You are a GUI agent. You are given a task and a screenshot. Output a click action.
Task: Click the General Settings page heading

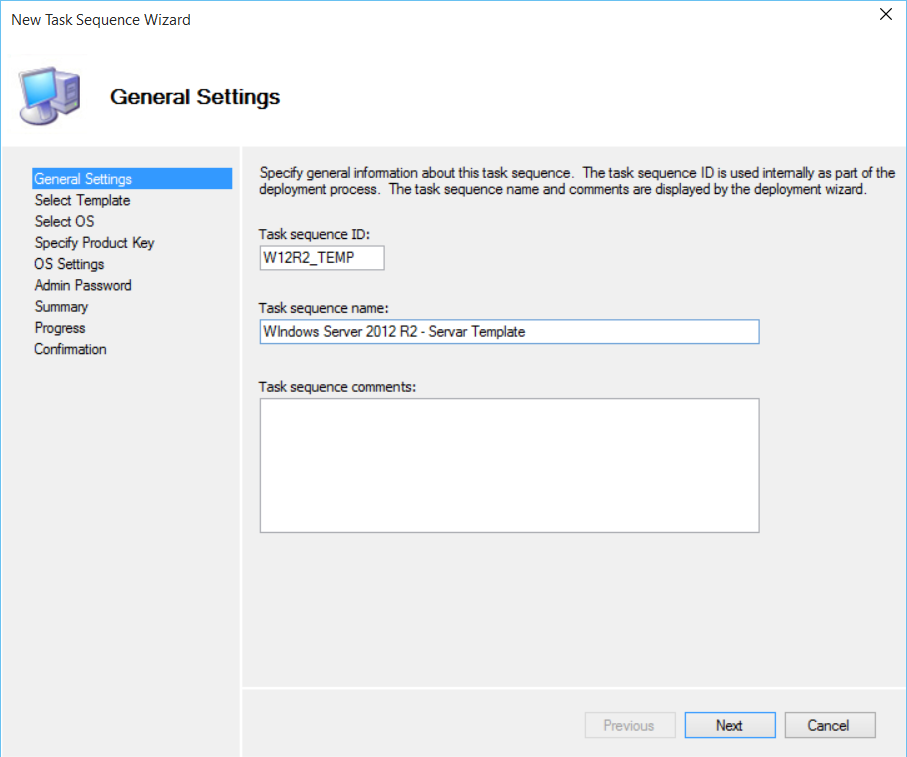point(195,97)
